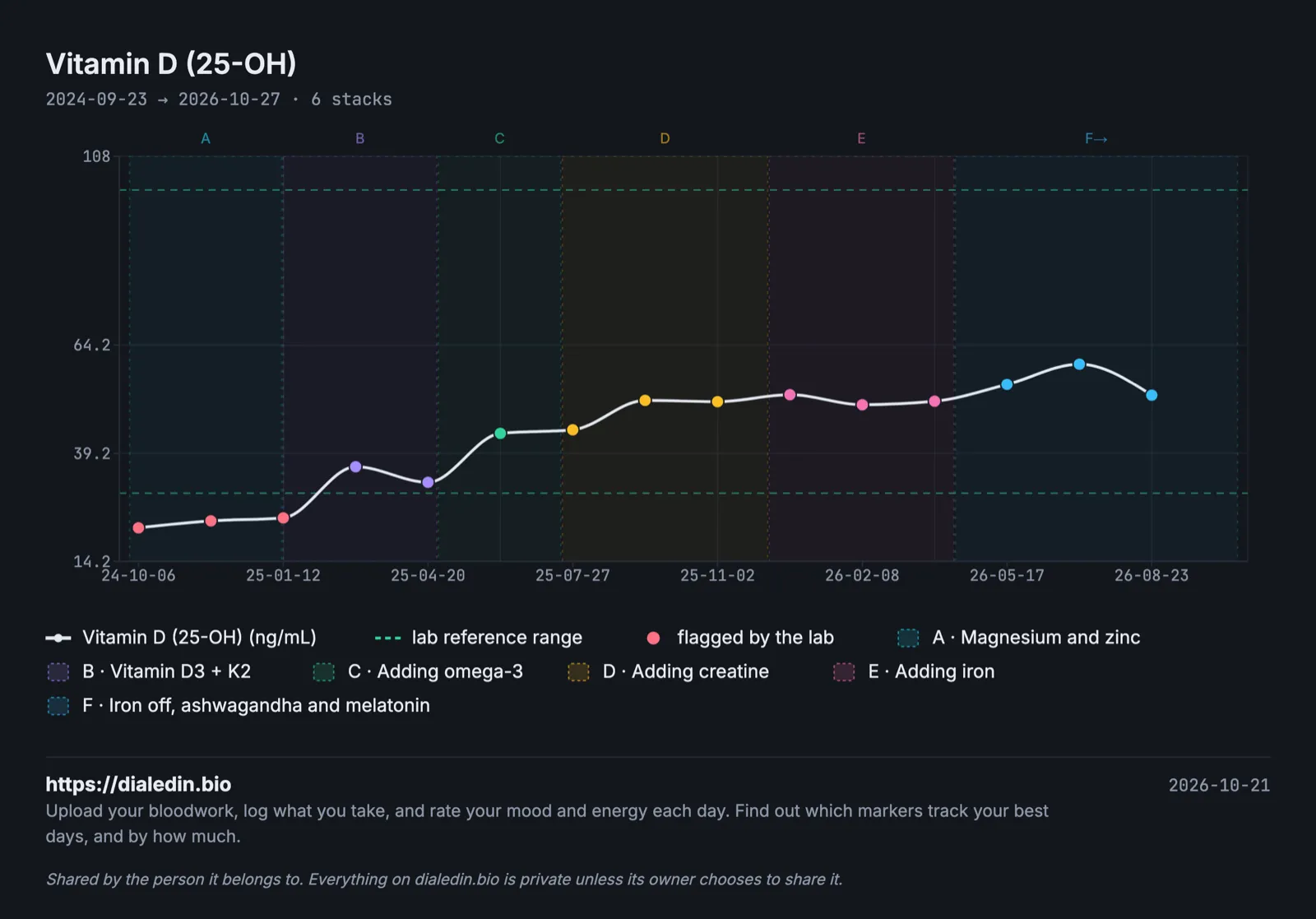Viewport: 1316px width, 919px height.
Task: Click the C Adding omega-3 swatch
Action: (x=324, y=671)
